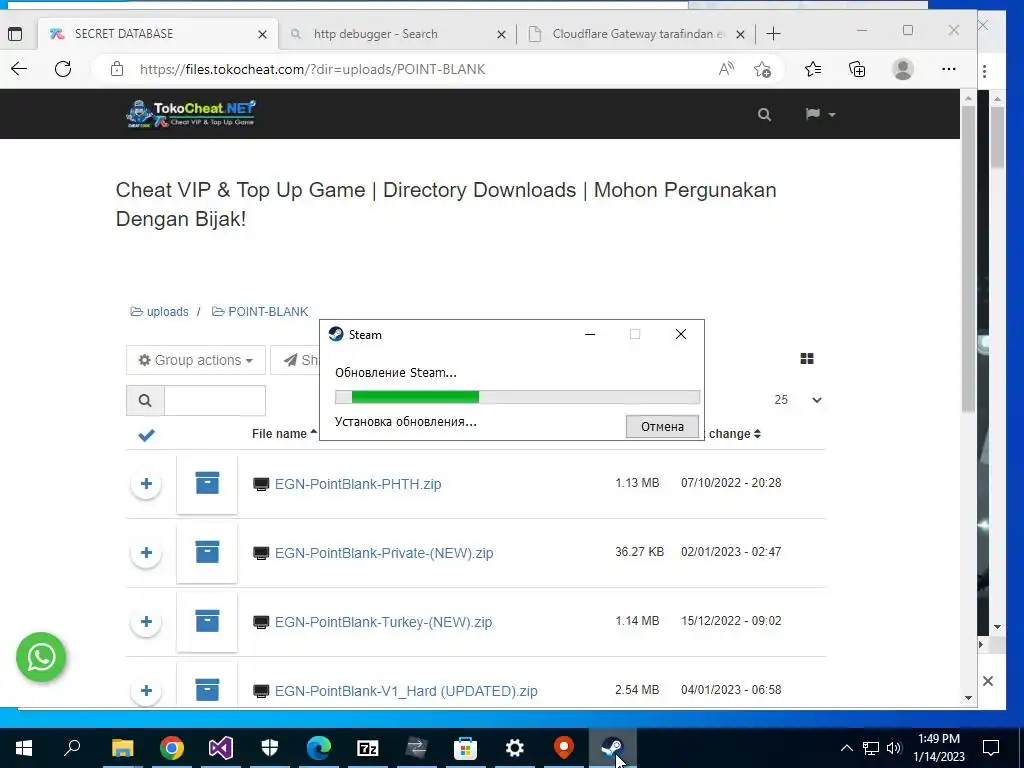The height and width of the screenshot is (768, 1024).
Task: Download EGN-PointBlank-Turkey-(NEW).zip link
Action: (383, 622)
